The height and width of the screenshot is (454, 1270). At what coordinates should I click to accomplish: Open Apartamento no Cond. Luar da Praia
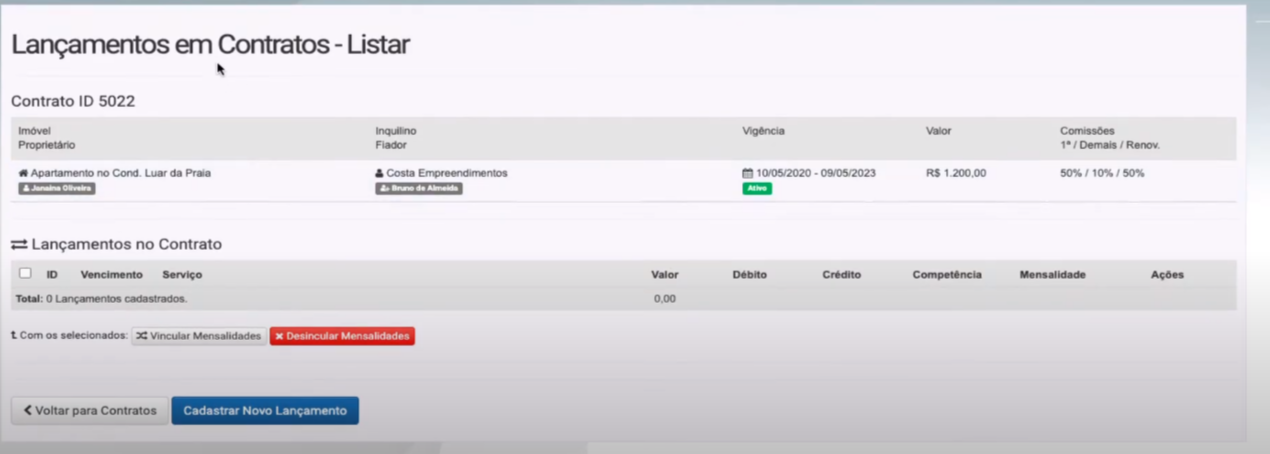coord(120,173)
